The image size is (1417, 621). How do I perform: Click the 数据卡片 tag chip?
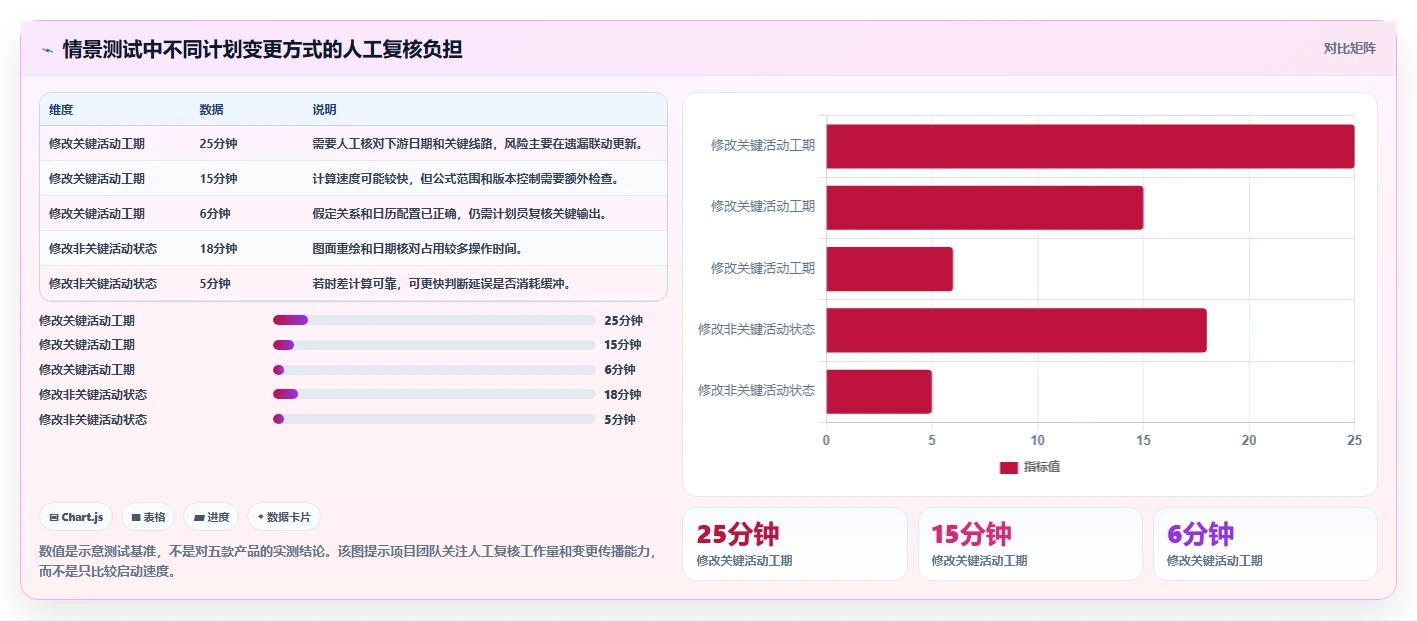click(284, 517)
